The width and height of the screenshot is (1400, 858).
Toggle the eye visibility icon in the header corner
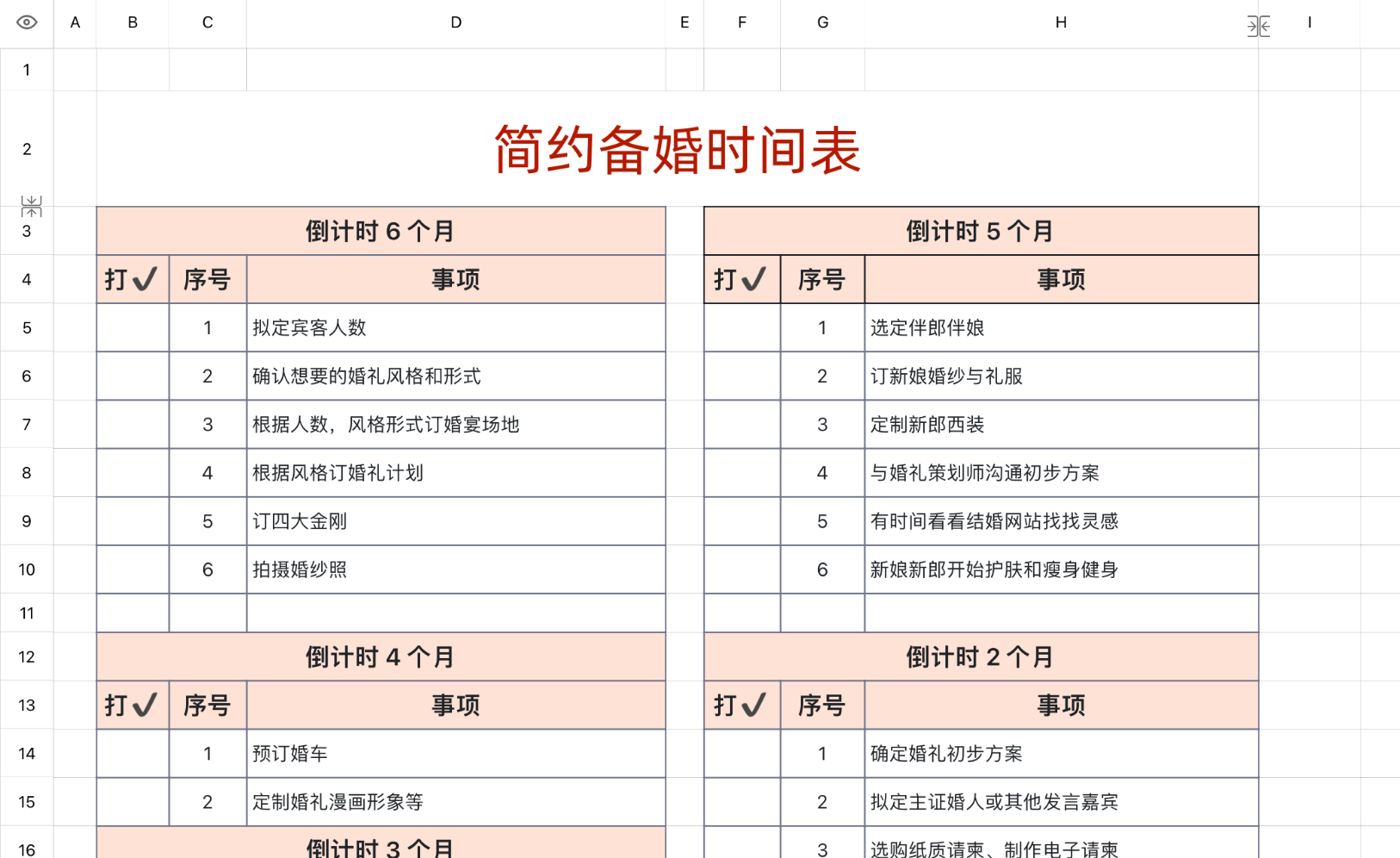(27, 22)
